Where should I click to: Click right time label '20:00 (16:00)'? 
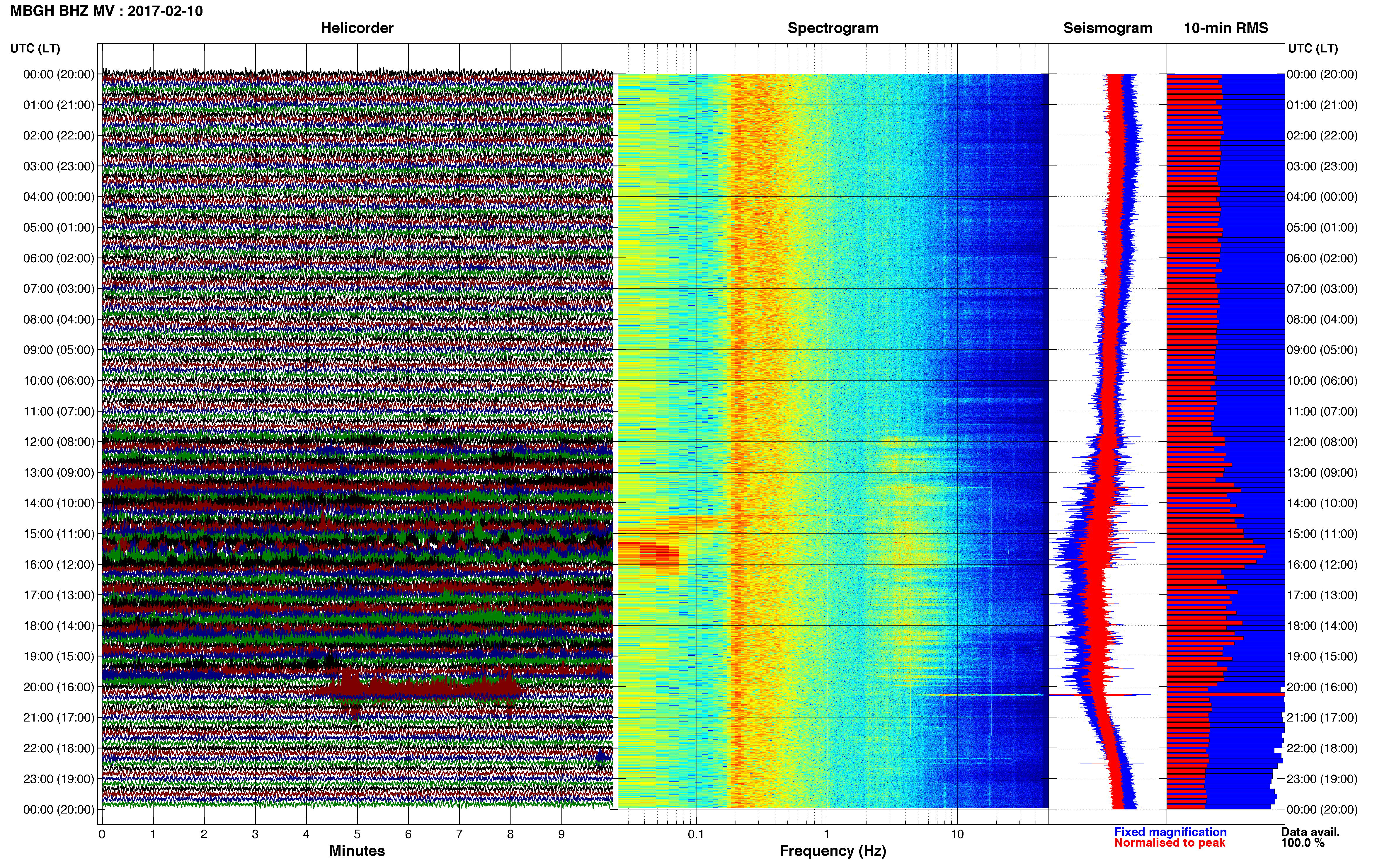point(1322,687)
